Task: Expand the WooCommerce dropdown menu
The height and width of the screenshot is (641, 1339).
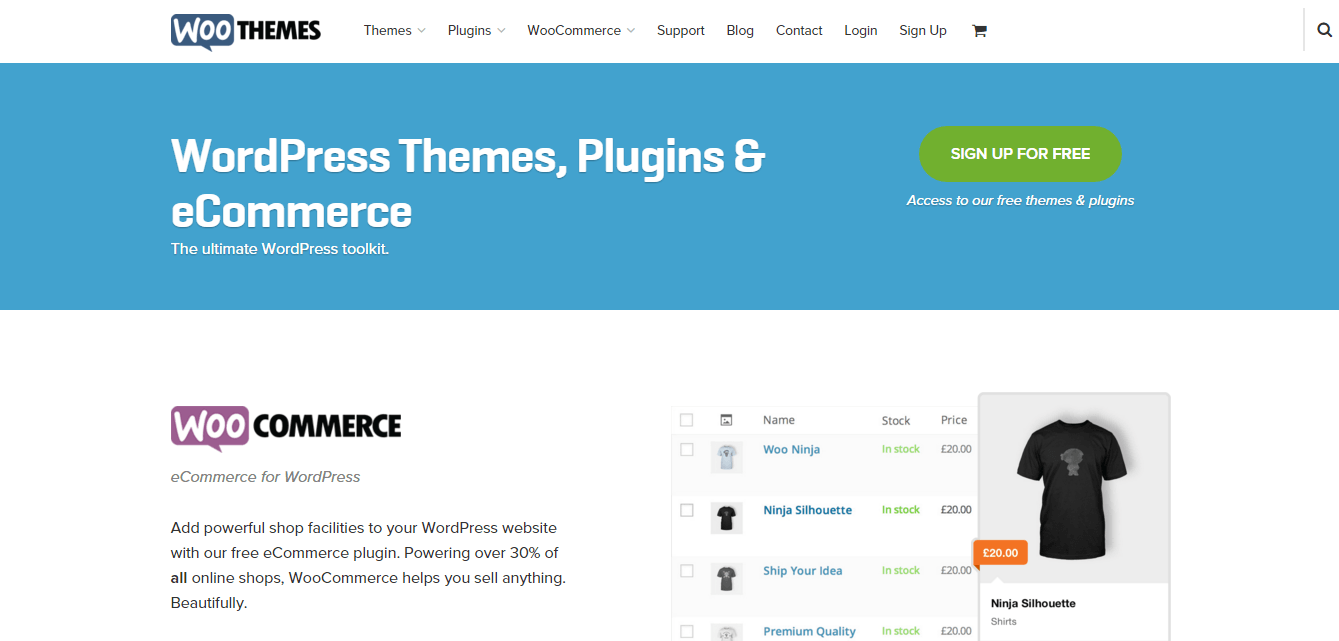Action: [x=581, y=31]
